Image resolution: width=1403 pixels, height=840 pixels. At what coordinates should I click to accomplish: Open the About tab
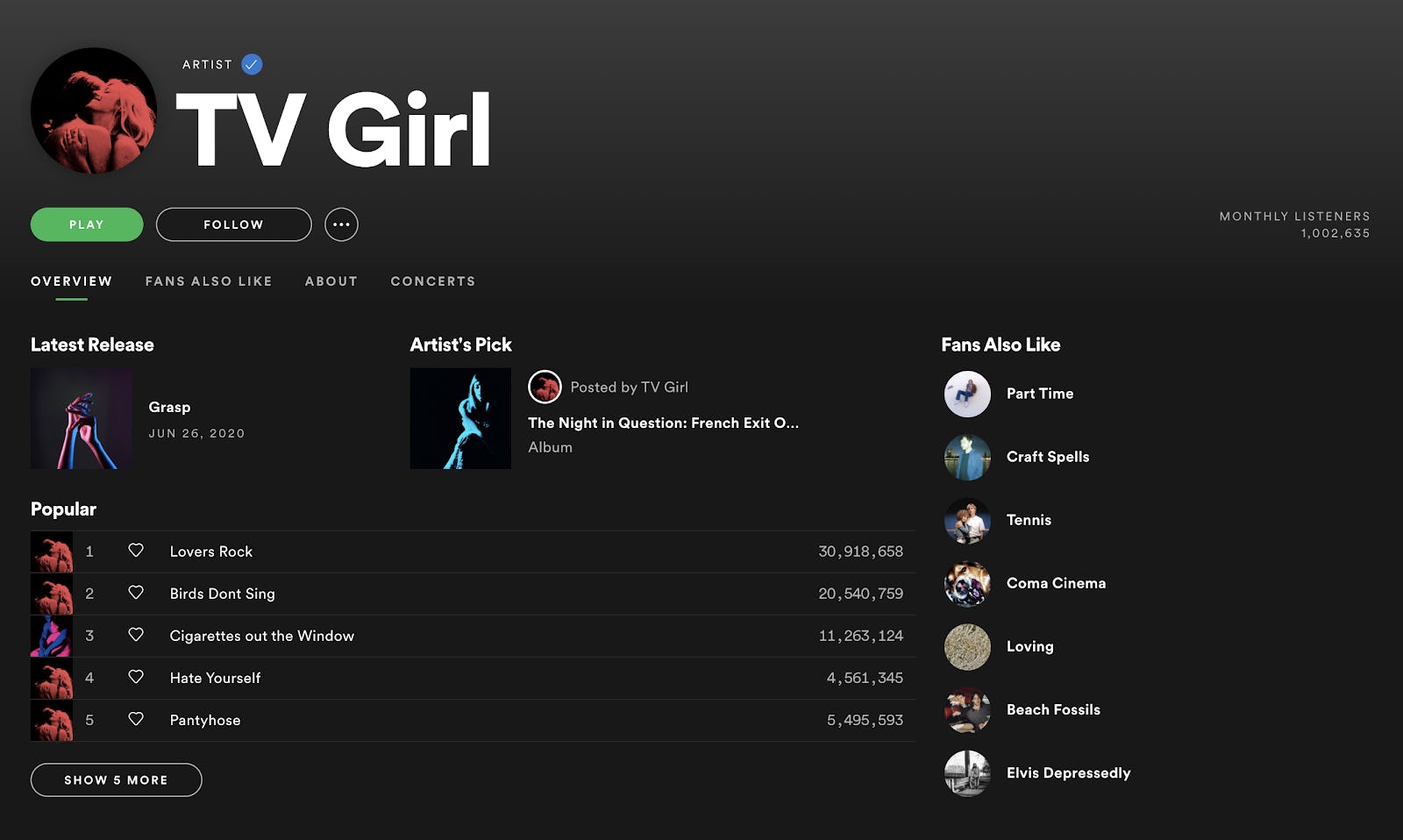tap(331, 281)
